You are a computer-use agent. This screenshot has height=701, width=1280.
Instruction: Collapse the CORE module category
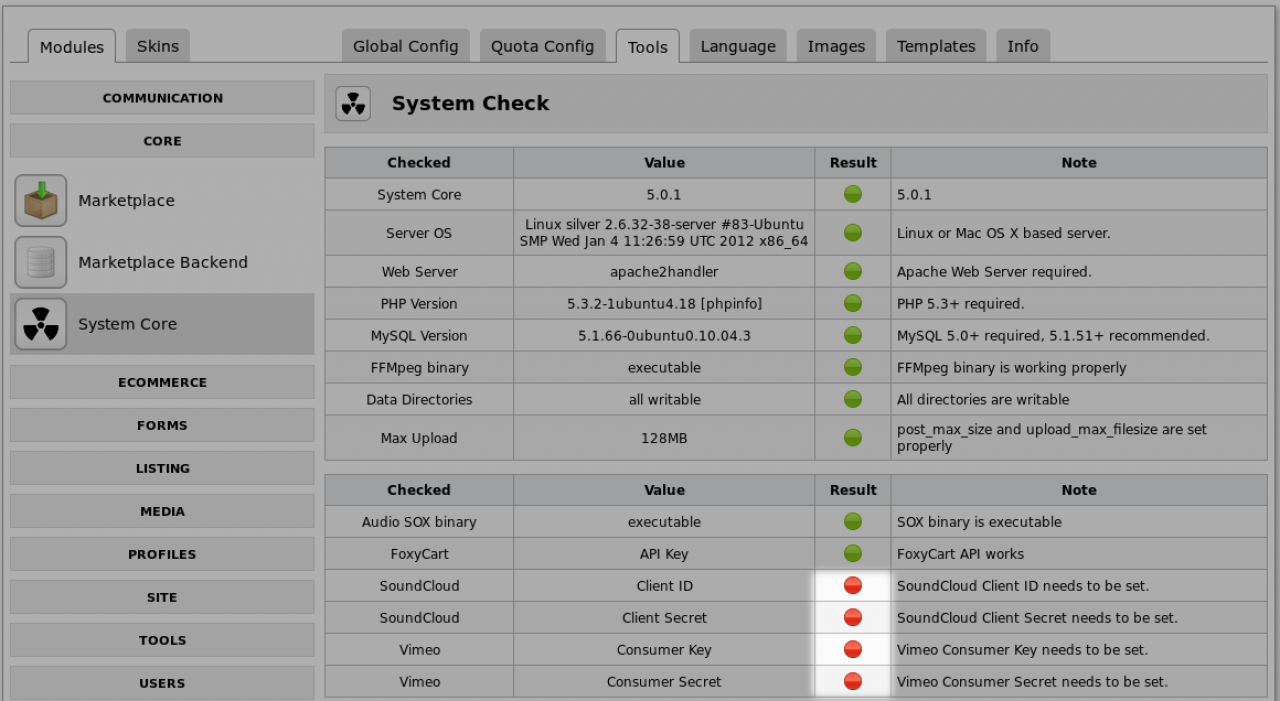[x=162, y=141]
